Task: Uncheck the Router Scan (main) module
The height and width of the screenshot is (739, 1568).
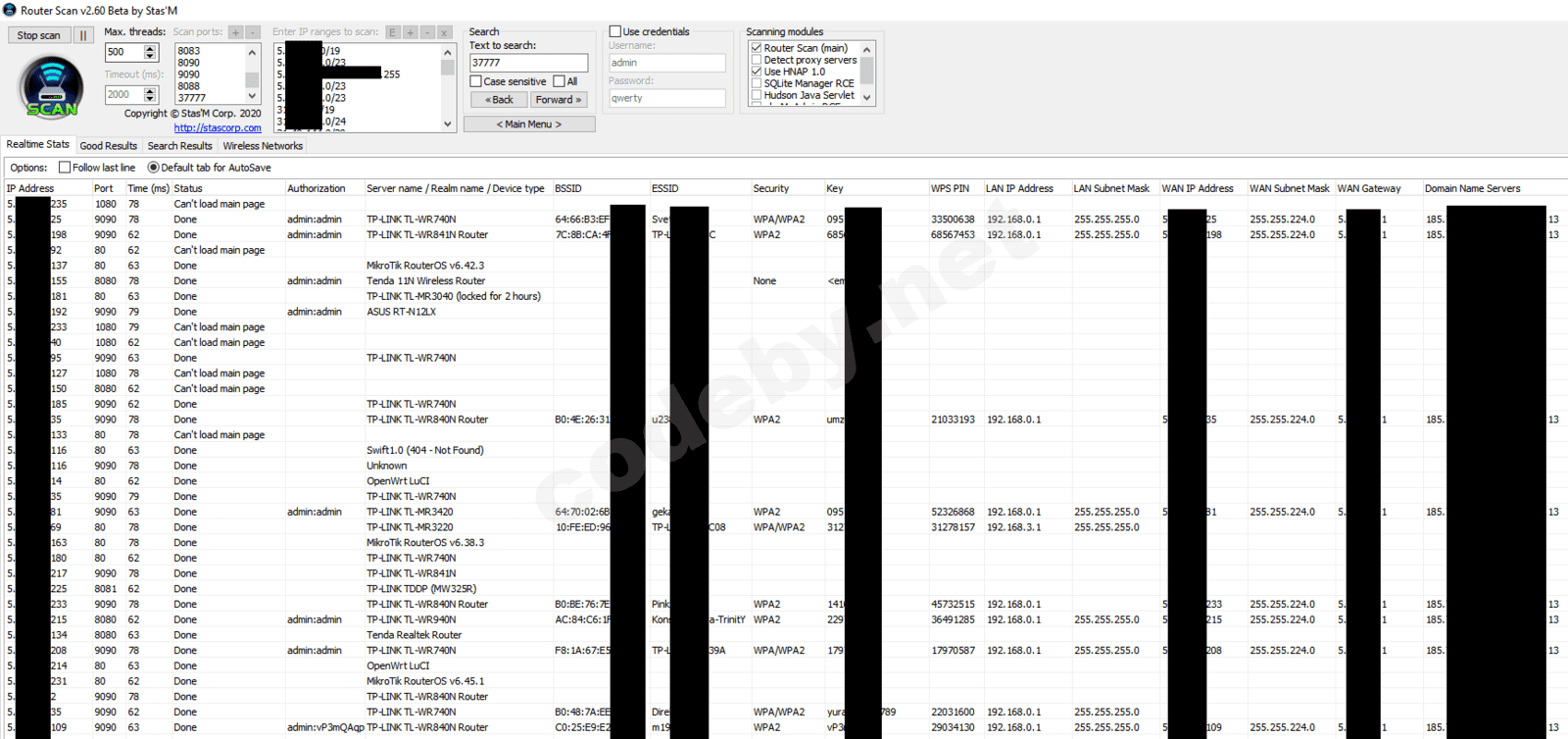Action: 757,48
